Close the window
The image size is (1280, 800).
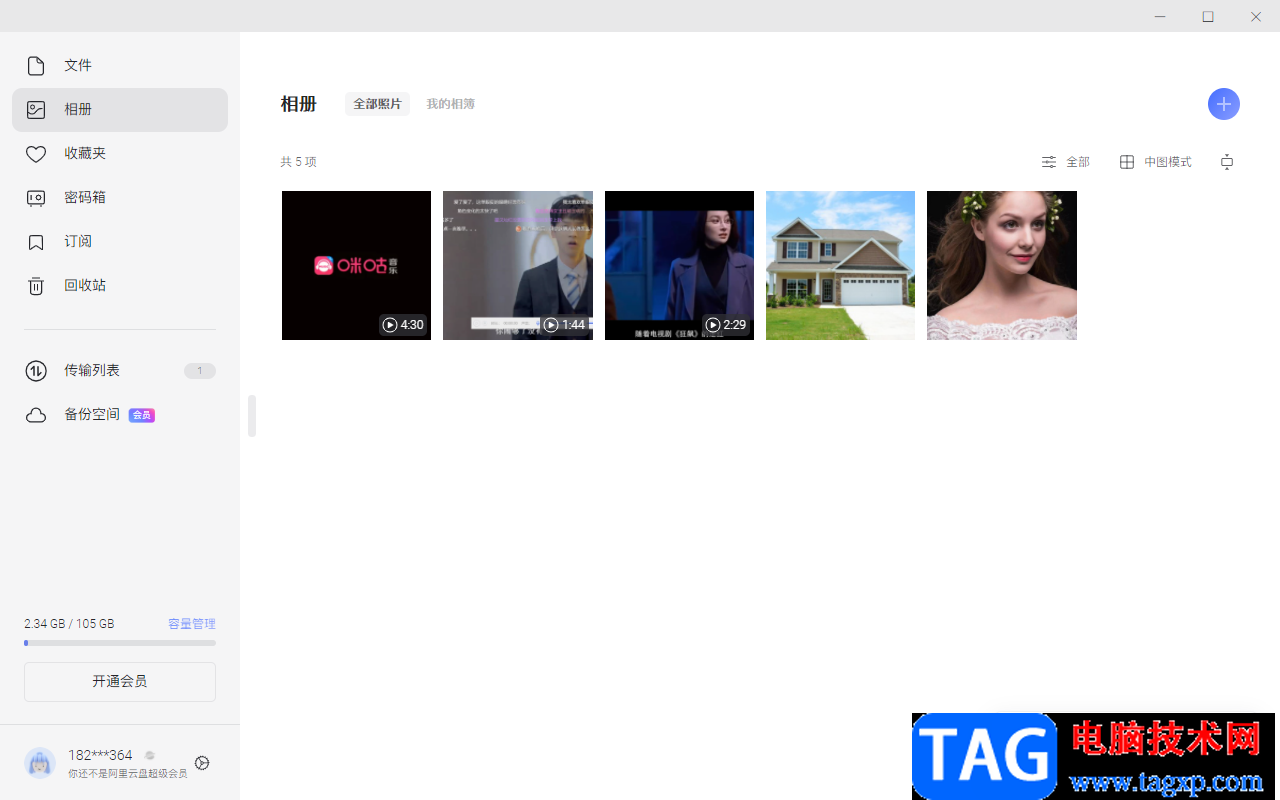(1256, 16)
